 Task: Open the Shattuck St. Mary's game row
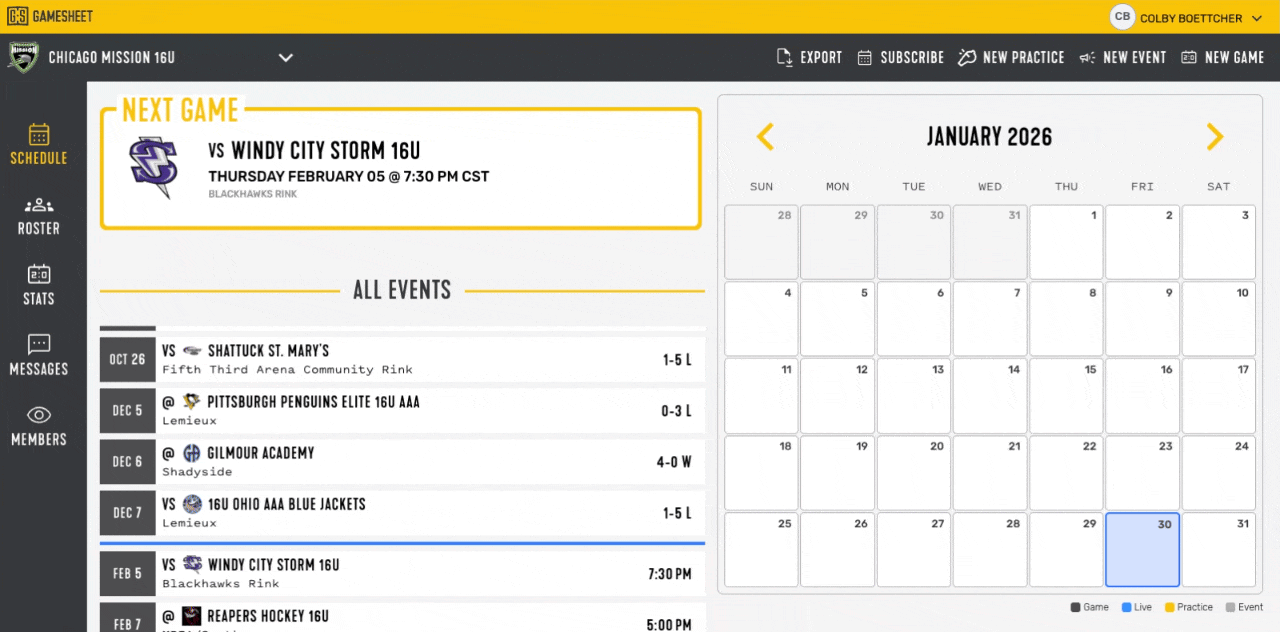pos(402,359)
